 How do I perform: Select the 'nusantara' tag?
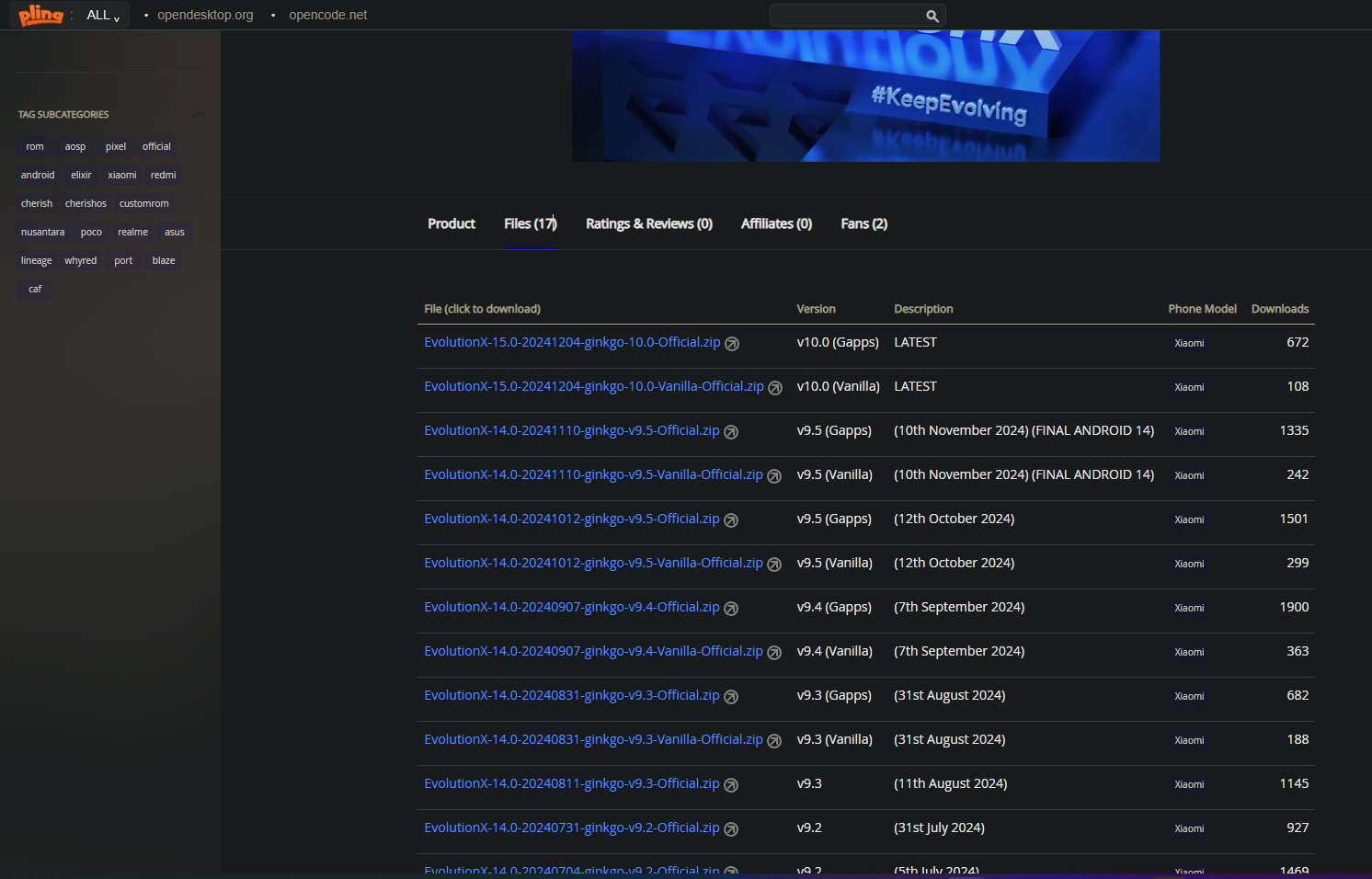[x=43, y=233]
